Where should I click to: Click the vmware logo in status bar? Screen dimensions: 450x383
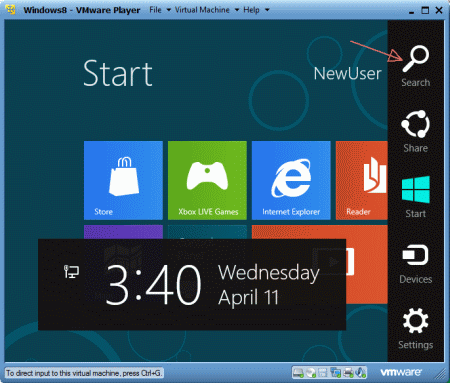[401, 372]
